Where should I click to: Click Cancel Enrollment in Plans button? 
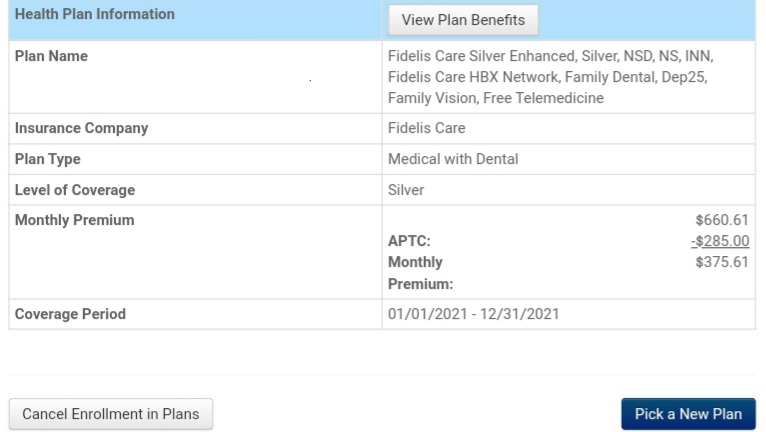(111, 414)
